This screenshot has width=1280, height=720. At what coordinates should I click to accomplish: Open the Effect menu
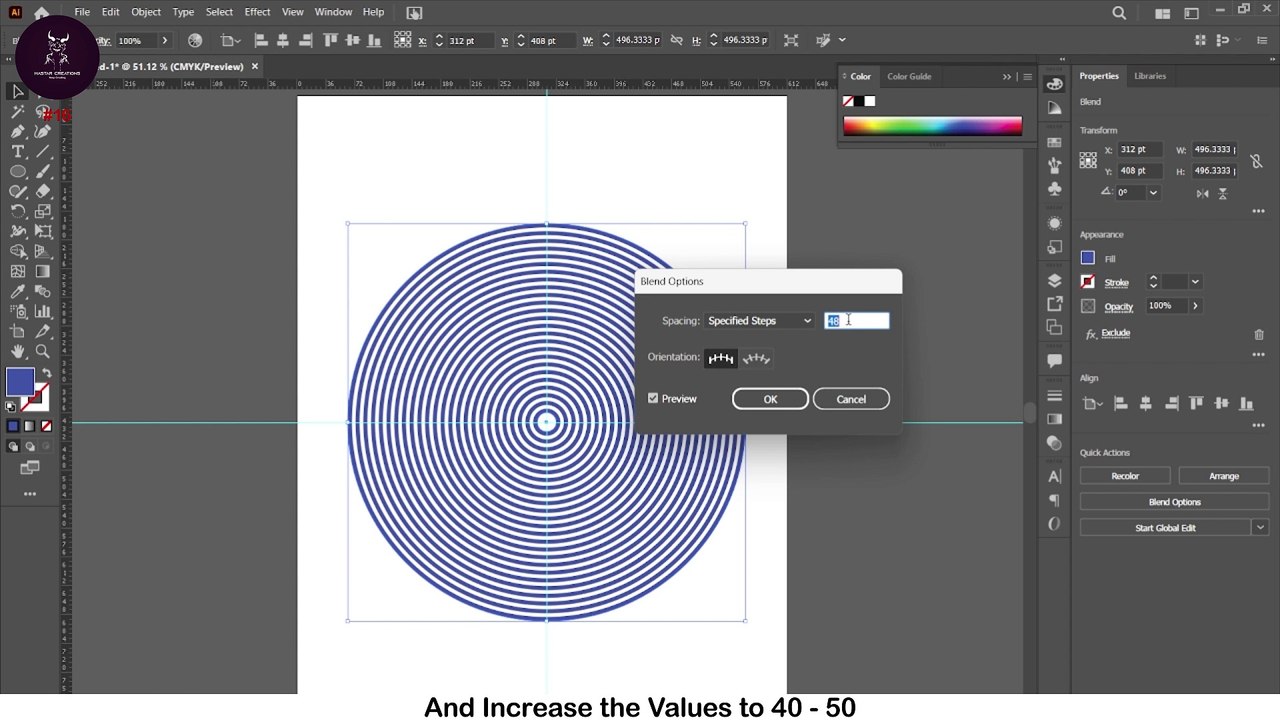tap(257, 12)
